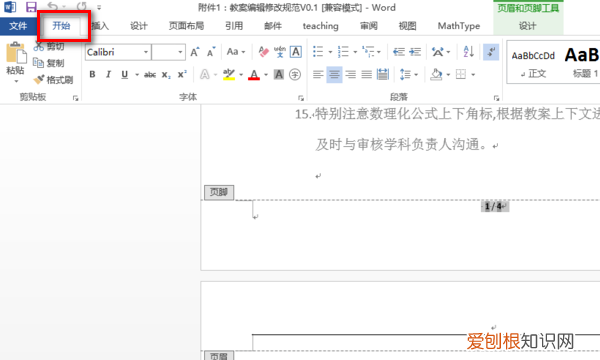
Task: Toggle center alignment
Action: click(x=334, y=74)
